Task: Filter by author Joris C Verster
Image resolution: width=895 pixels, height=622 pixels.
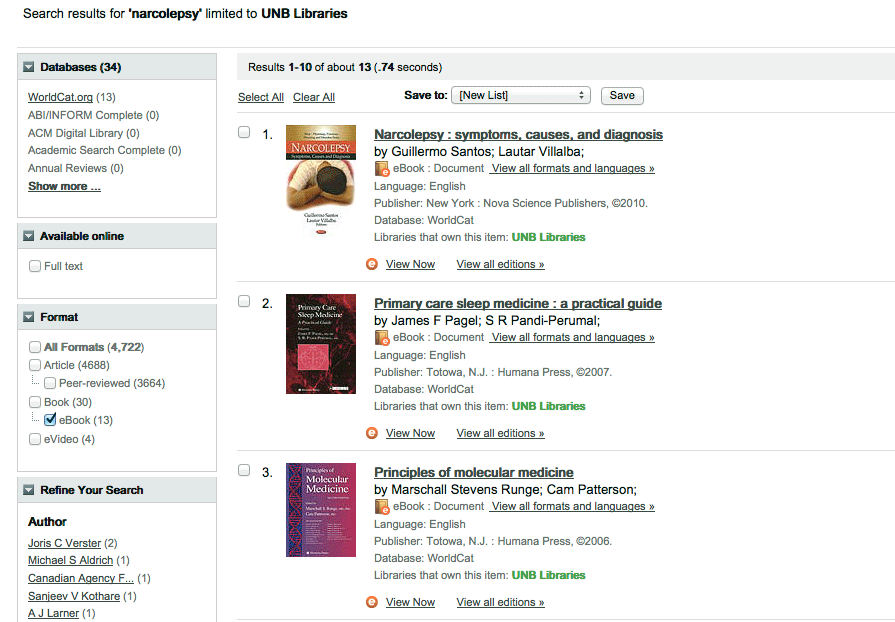Action: pyautogui.click(x=64, y=543)
